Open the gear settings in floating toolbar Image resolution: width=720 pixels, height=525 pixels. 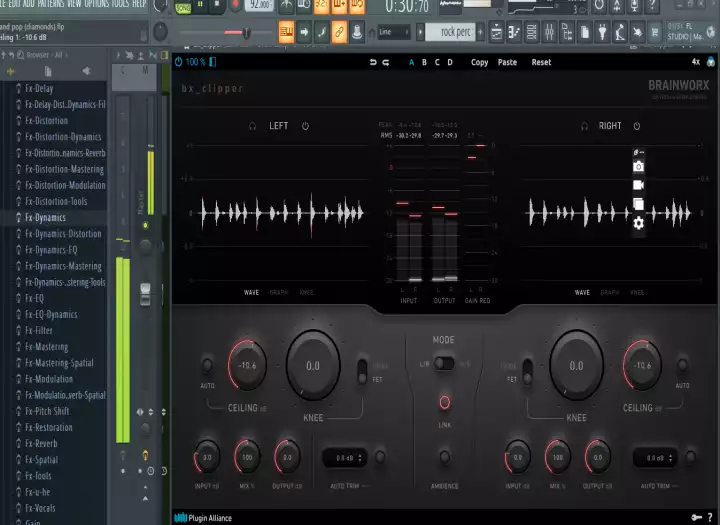click(x=638, y=223)
